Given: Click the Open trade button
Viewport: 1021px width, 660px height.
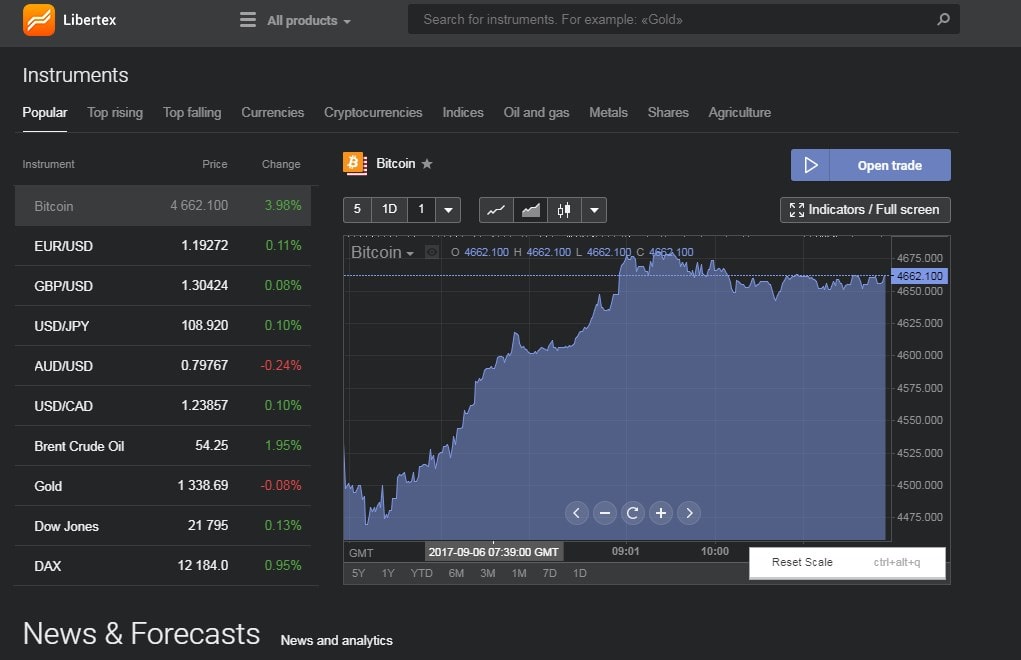Looking at the screenshot, I should [x=871, y=165].
